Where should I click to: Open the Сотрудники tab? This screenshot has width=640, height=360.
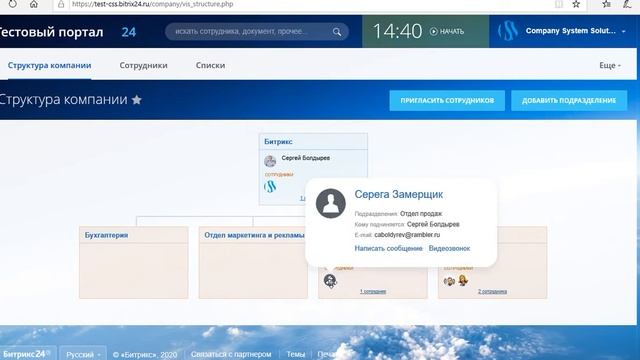(143, 65)
